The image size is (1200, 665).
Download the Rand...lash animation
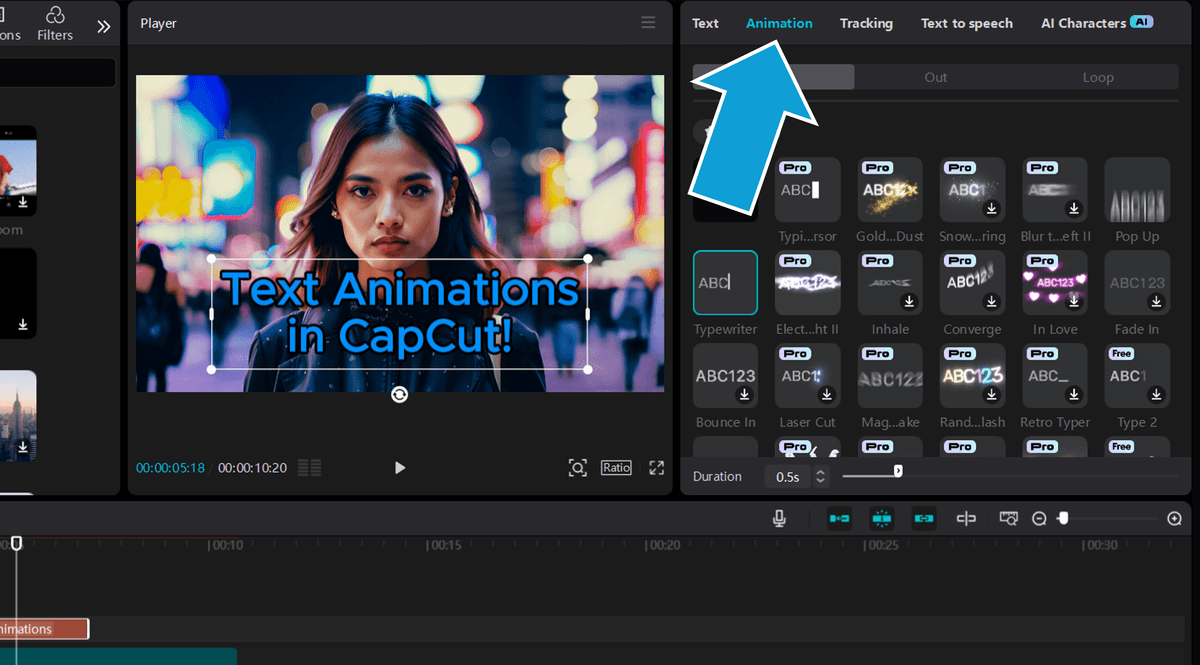coord(992,395)
